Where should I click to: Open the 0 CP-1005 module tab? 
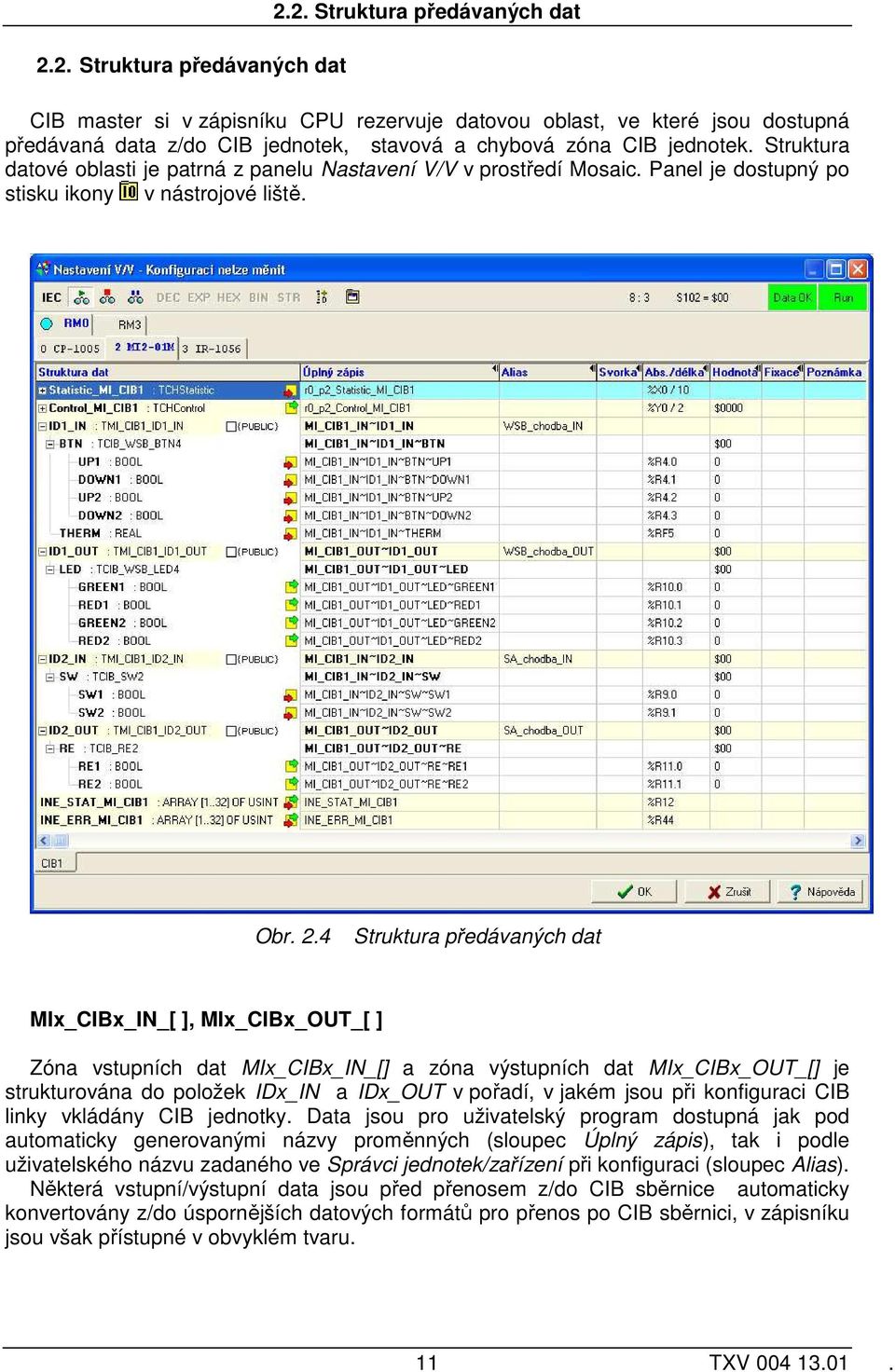[x=70, y=349]
